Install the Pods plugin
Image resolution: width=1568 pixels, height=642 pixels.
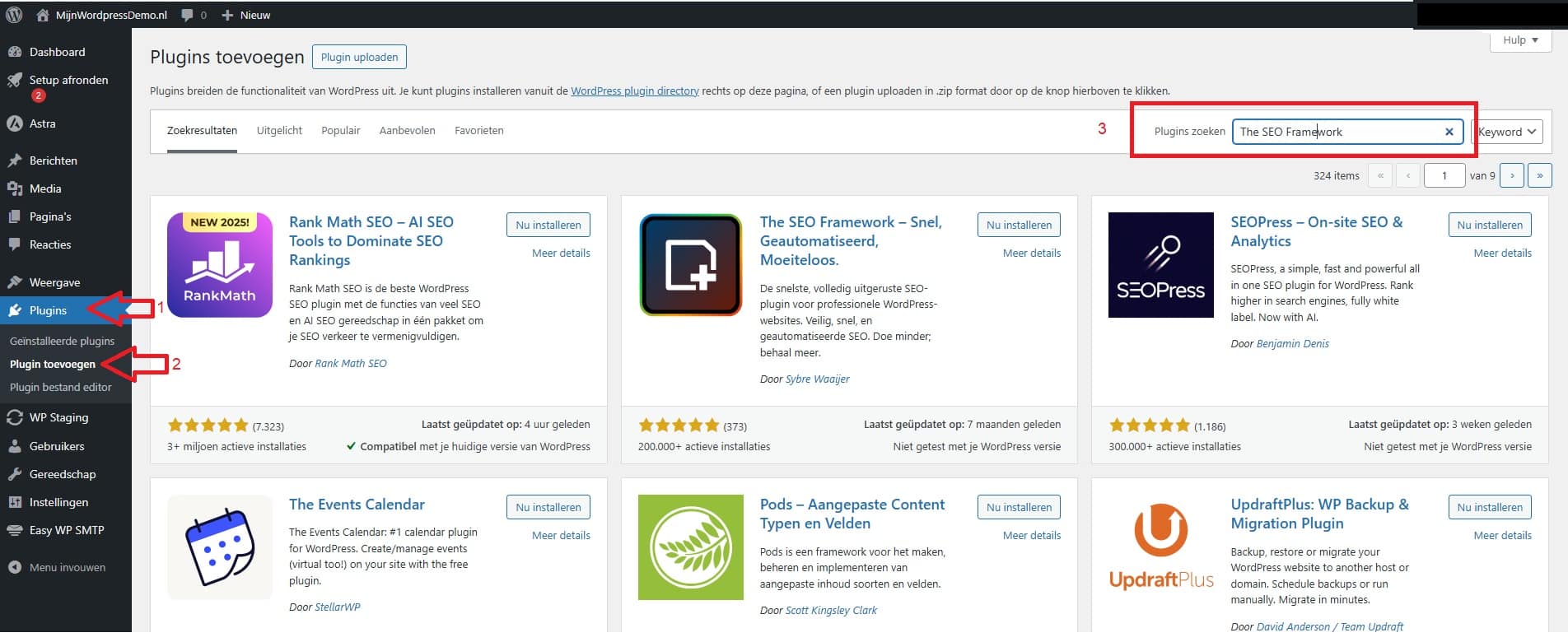1019,507
